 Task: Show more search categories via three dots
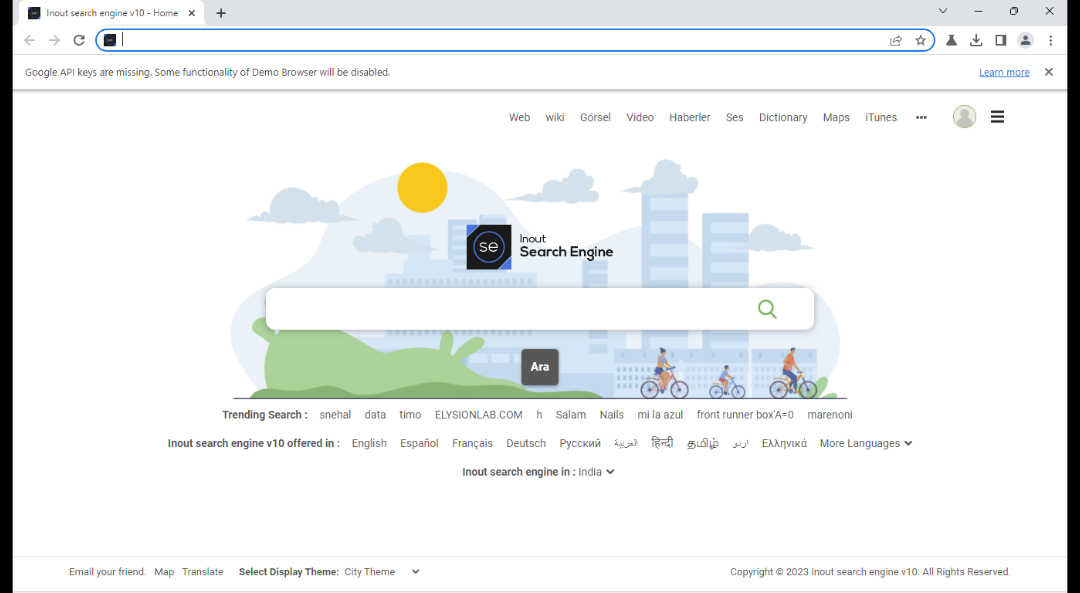pyautogui.click(x=921, y=118)
